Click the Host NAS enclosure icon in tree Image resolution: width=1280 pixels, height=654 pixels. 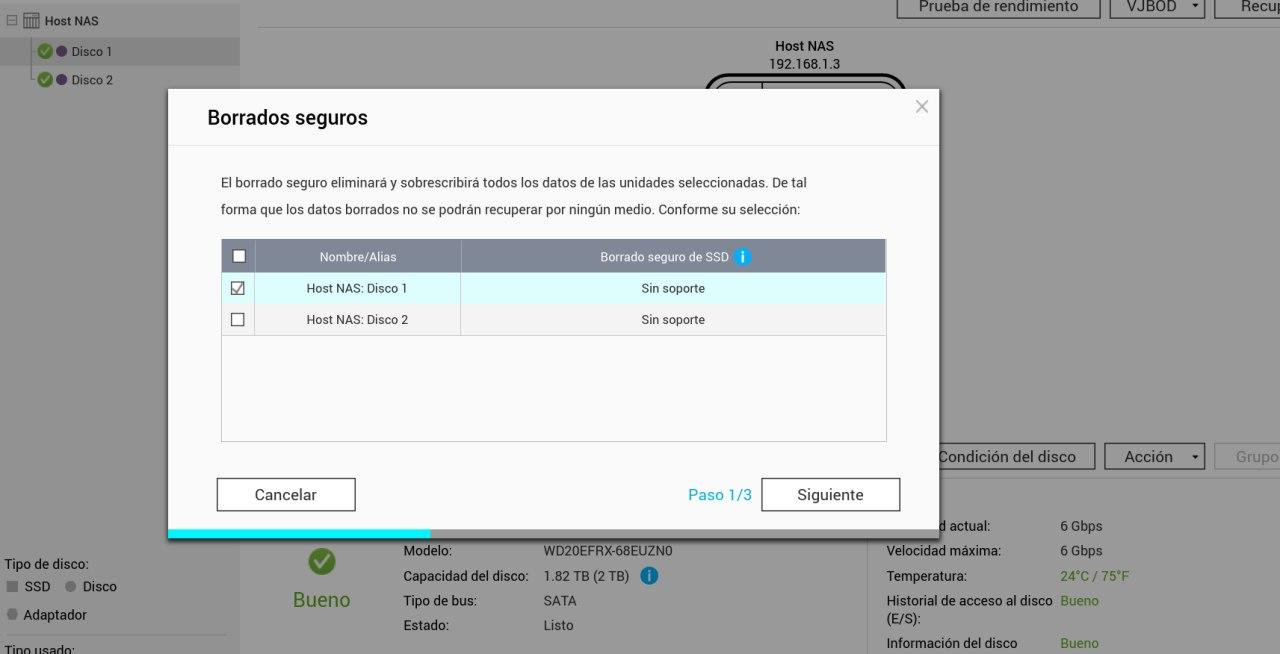pyautogui.click(x=31, y=20)
